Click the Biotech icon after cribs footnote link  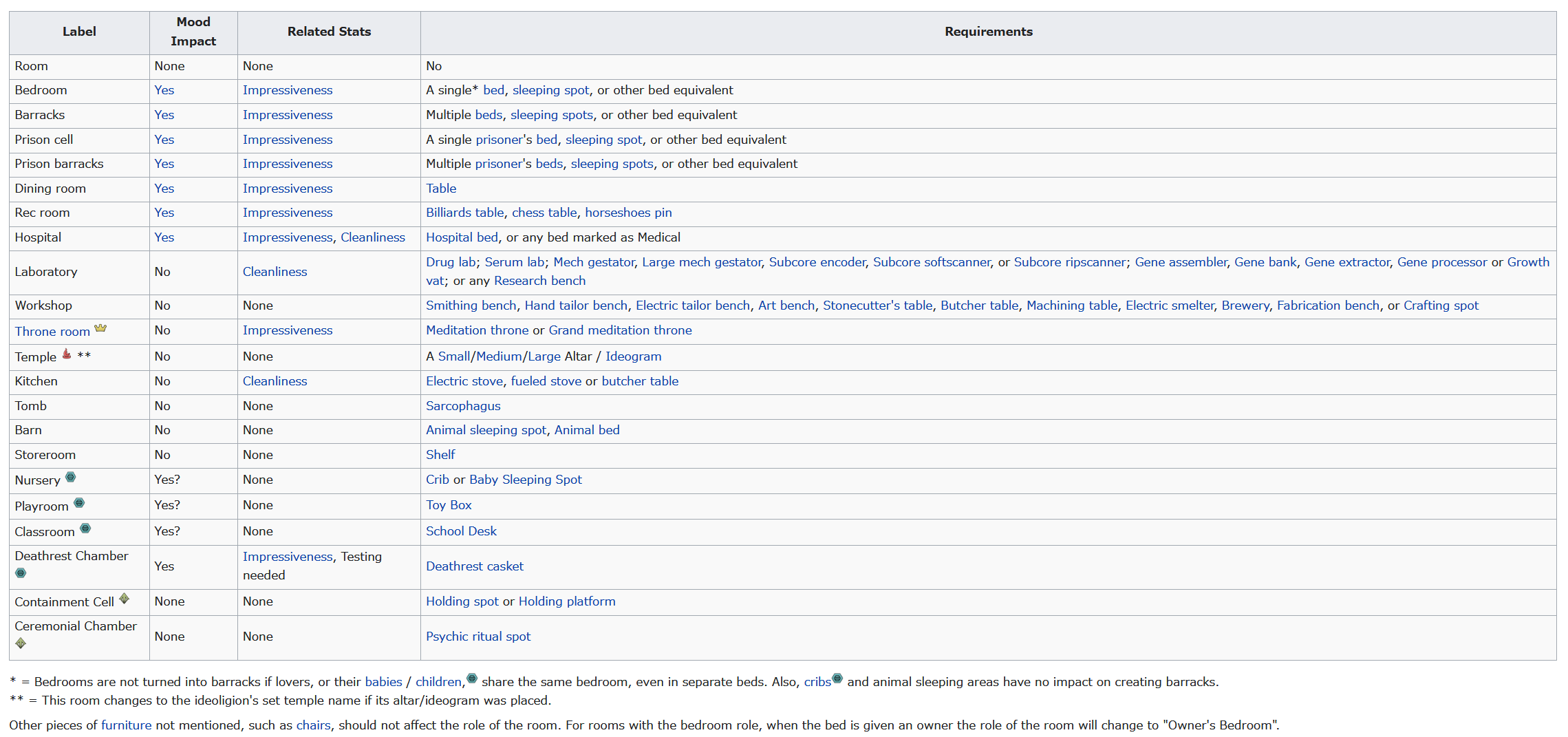(x=837, y=679)
